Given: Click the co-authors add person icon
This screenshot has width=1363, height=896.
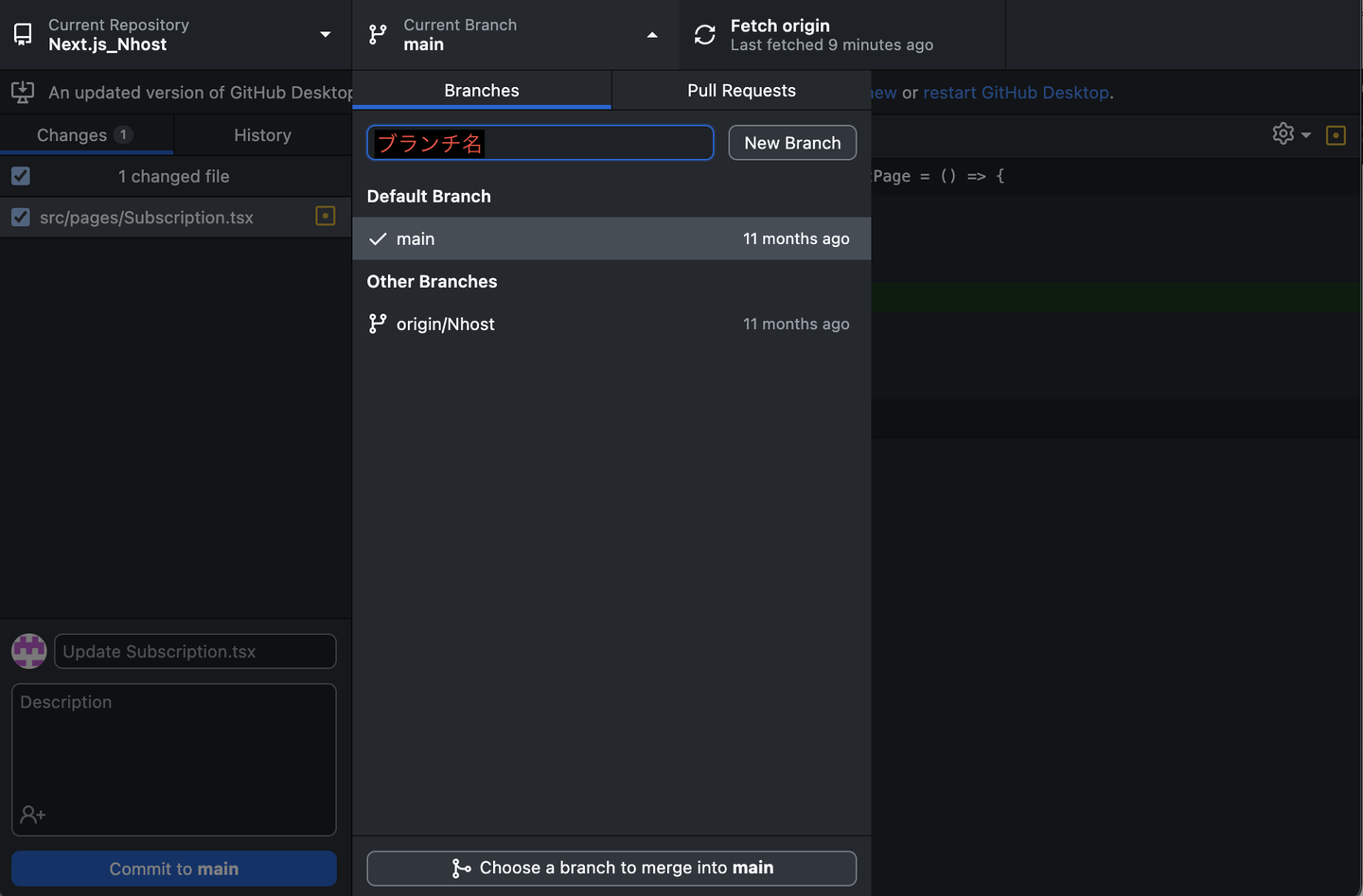Looking at the screenshot, I should pos(33,815).
